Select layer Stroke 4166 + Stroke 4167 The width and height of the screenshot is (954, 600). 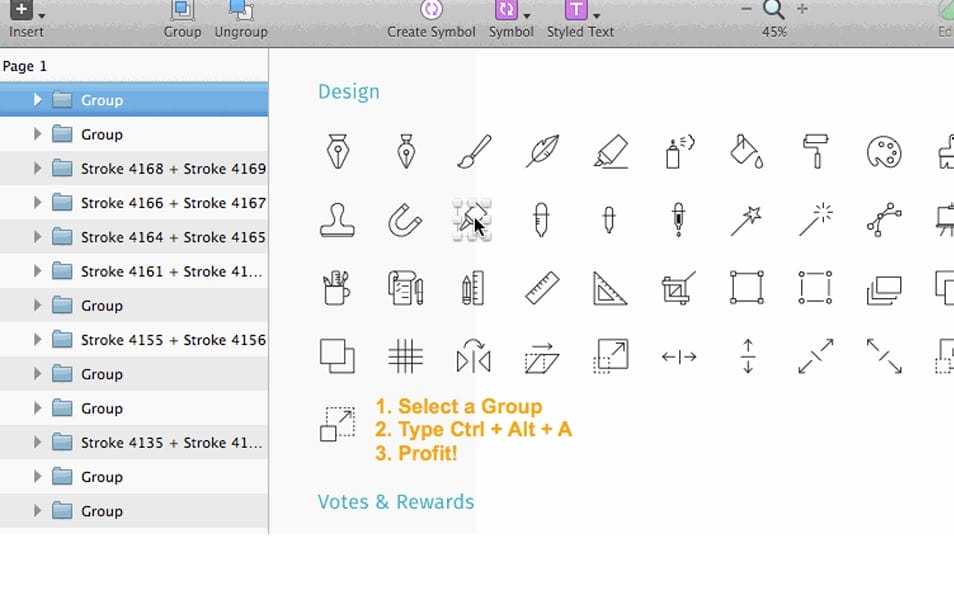pyautogui.click(x=134, y=202)
